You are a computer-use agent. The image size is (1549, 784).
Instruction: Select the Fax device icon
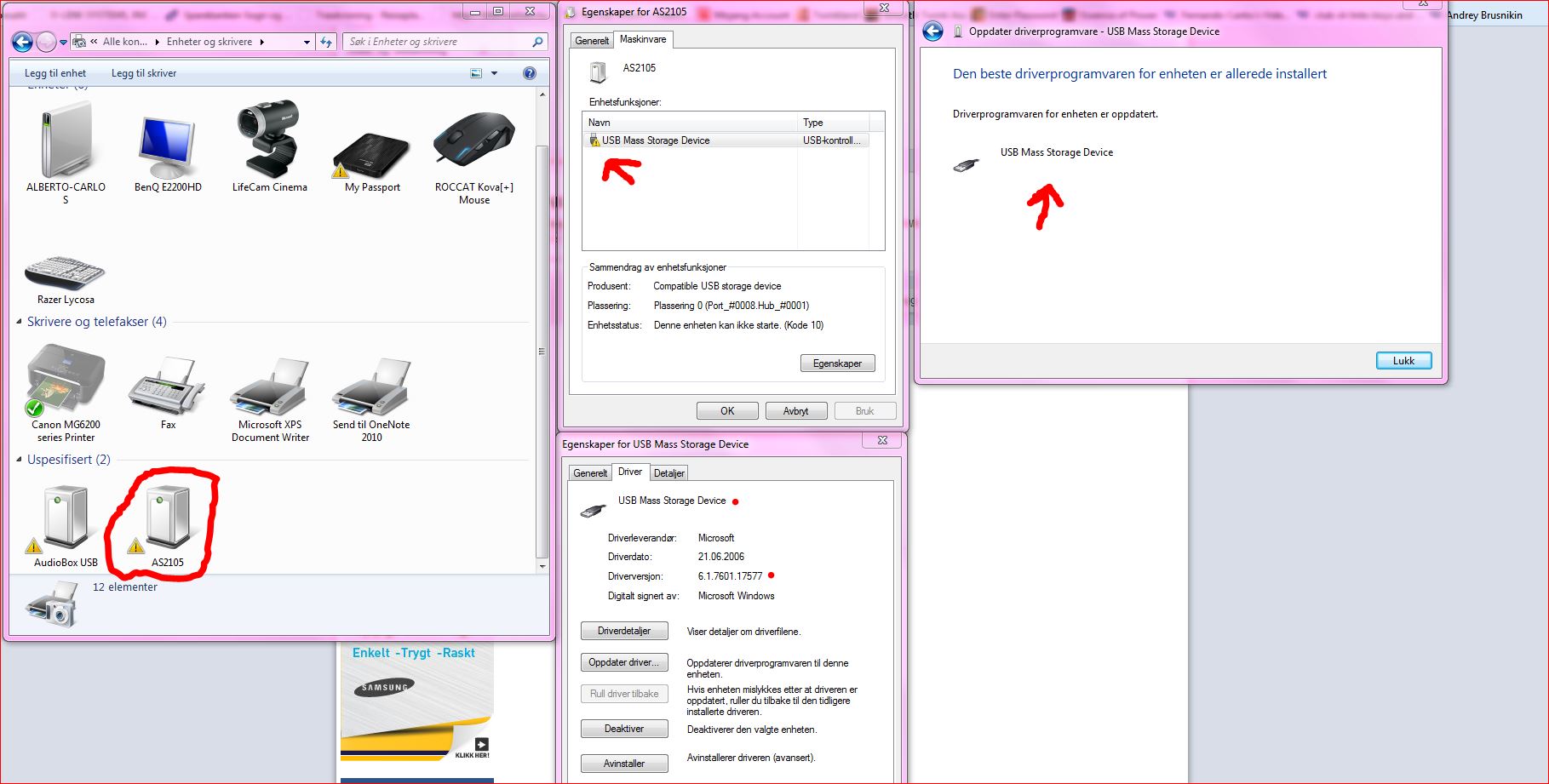[168, 387]
